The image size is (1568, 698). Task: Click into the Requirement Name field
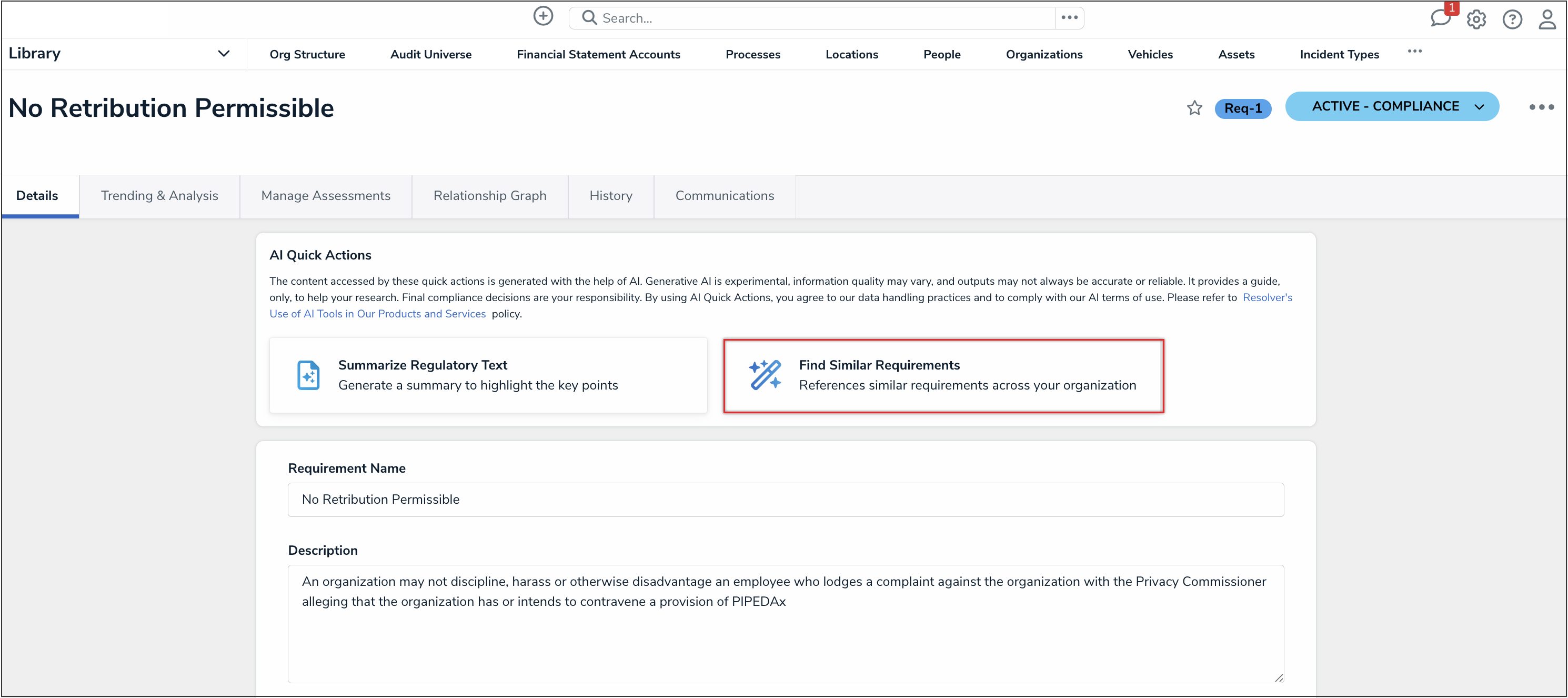(785, 500)
